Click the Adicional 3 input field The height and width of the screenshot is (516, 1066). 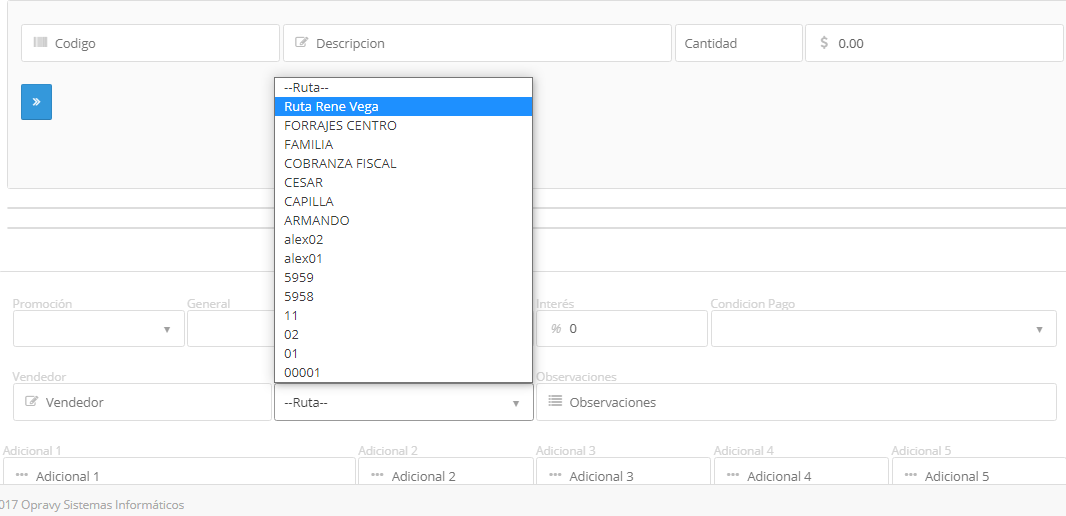[623, 471]
